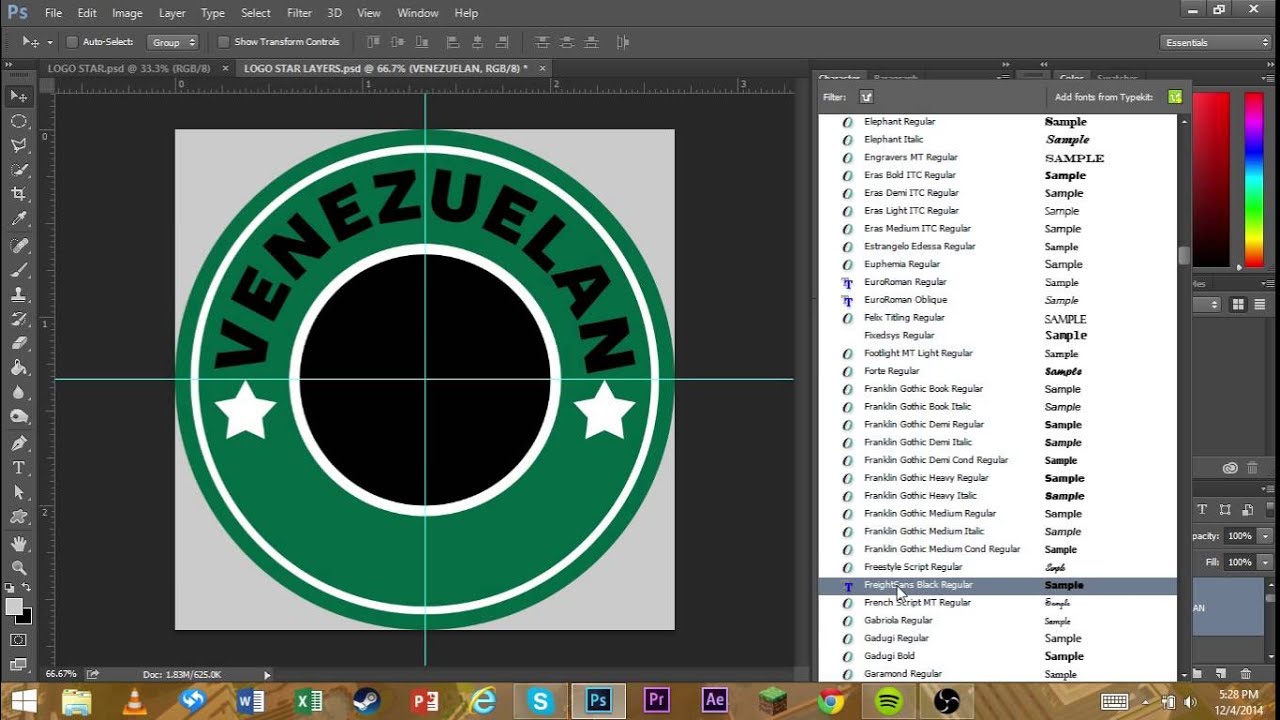Open the Opacity slider dropdown arrow

click(x=1265, y=536)
